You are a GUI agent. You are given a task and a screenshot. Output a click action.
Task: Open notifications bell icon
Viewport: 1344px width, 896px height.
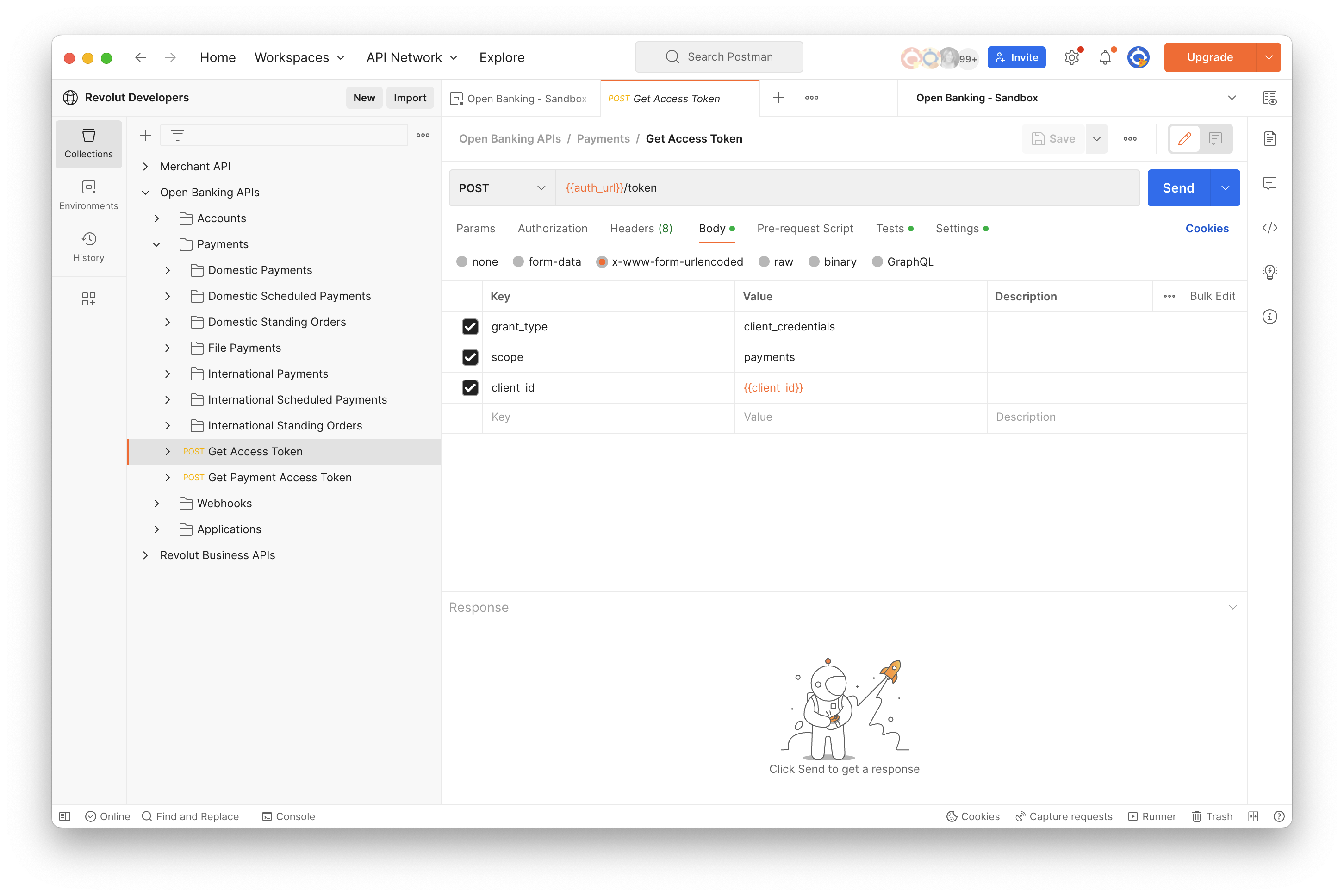[x=1105, y=57]
